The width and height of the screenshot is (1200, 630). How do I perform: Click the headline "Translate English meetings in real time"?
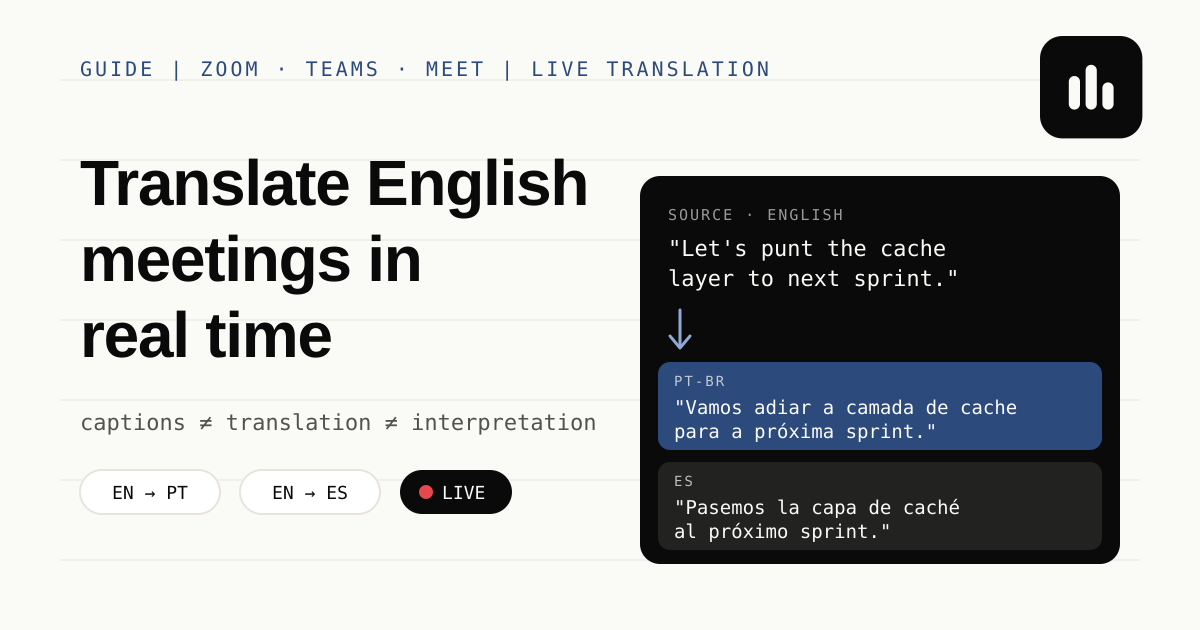[x=334, y=259]
